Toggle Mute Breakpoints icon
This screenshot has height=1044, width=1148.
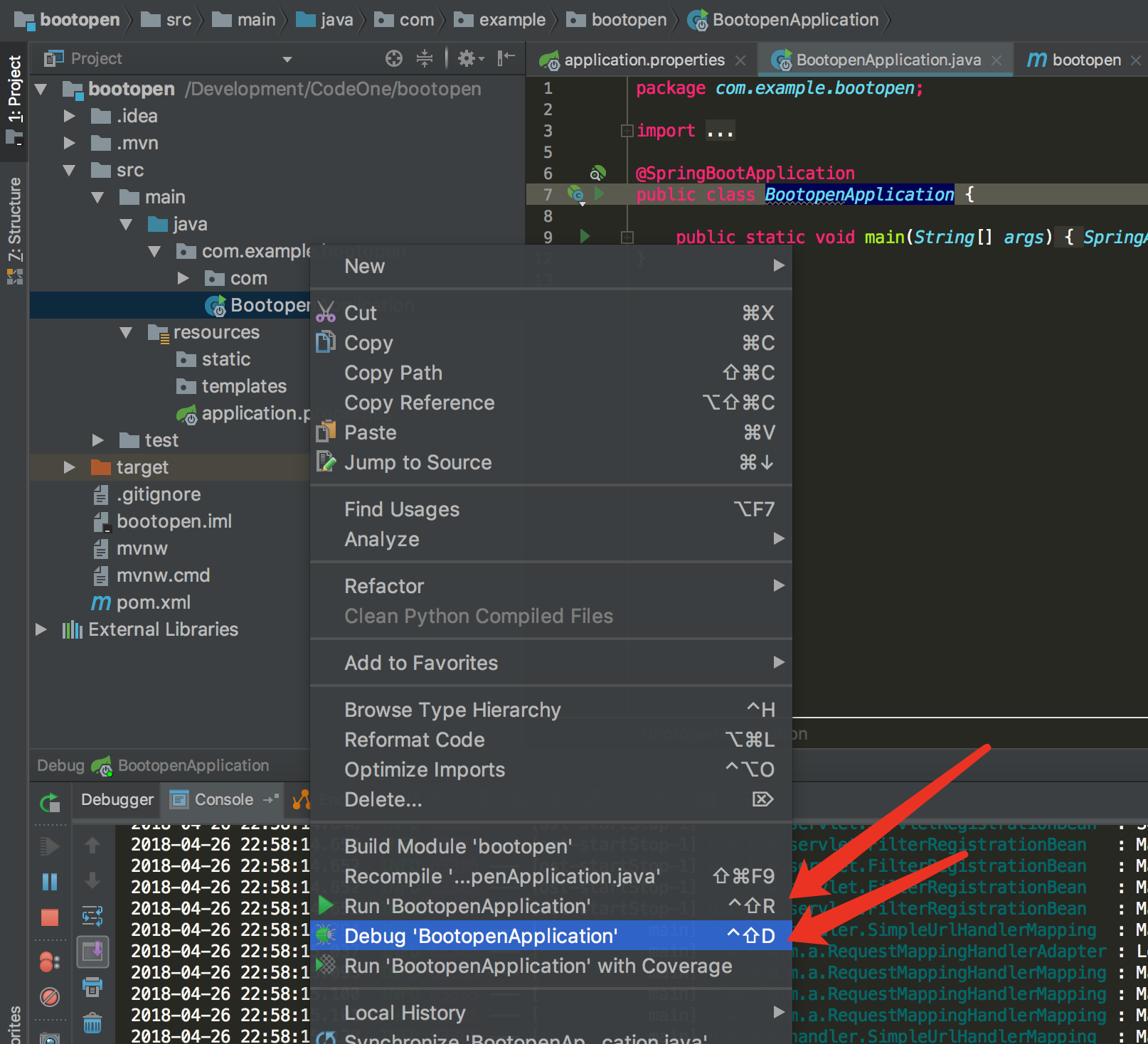(x=50, y=997)
